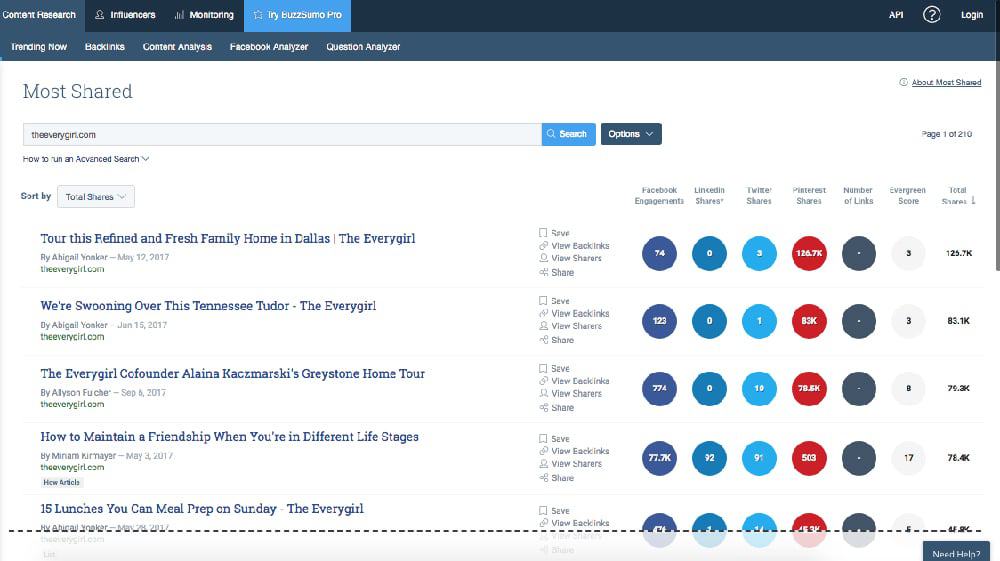Click number of links circle for Greystone Home Tour
Image resolution: width=1000 pixels, height=561 pixels.
click(x=858, y=388)
